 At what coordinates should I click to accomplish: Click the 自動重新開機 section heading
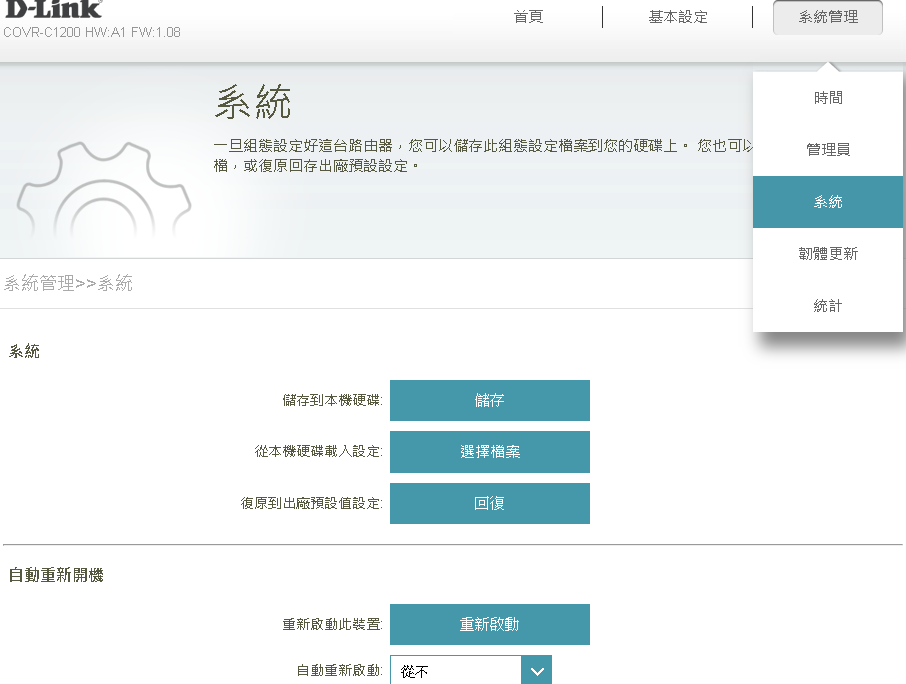56,576
